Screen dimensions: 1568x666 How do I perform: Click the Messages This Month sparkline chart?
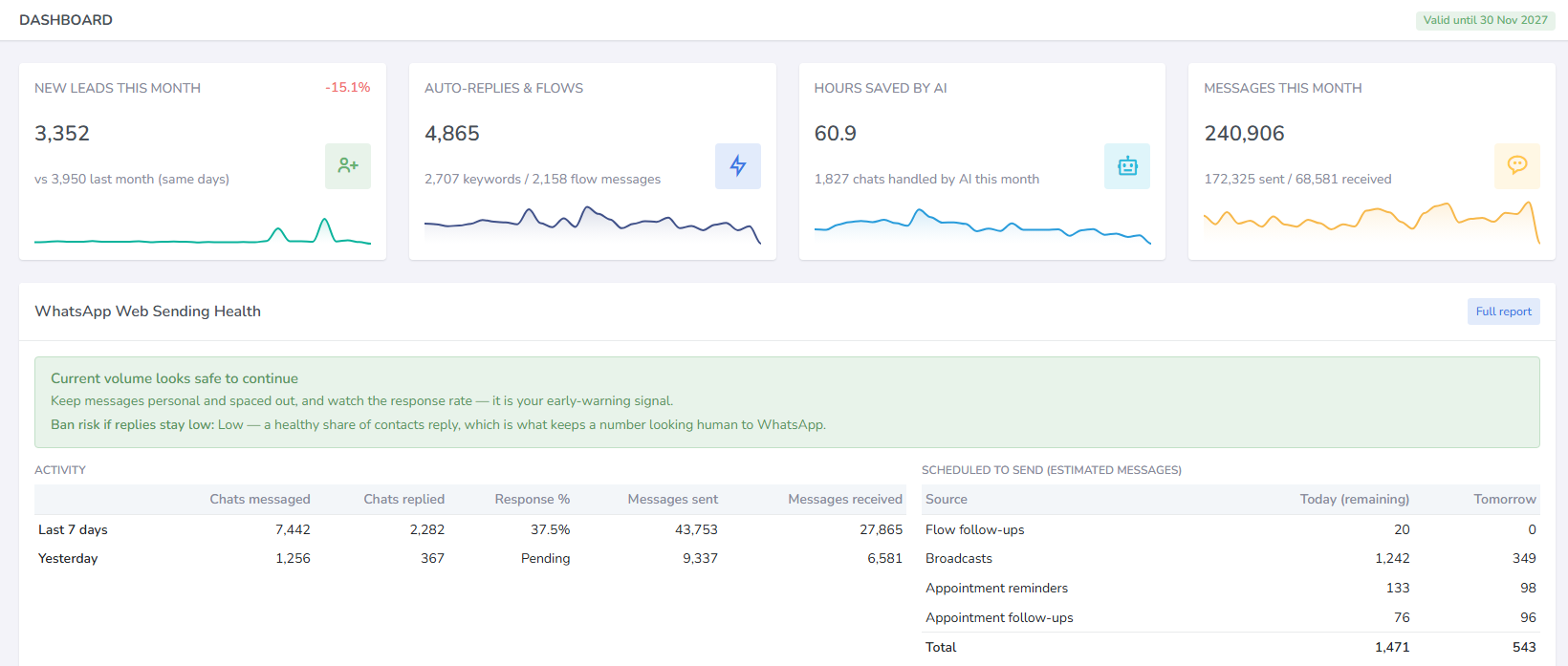[1372, 223]
